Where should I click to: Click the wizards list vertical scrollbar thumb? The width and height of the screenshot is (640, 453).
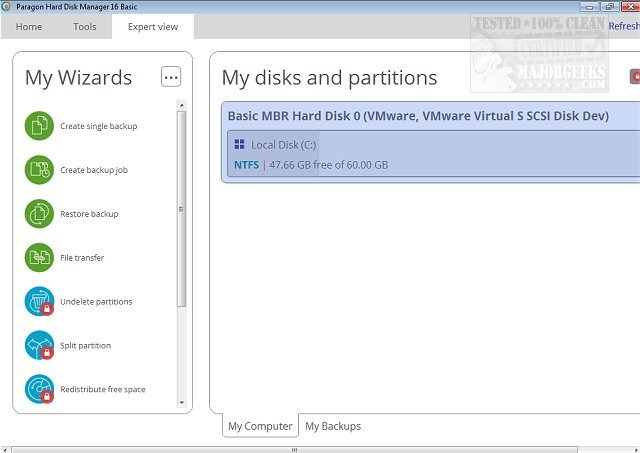182,209
